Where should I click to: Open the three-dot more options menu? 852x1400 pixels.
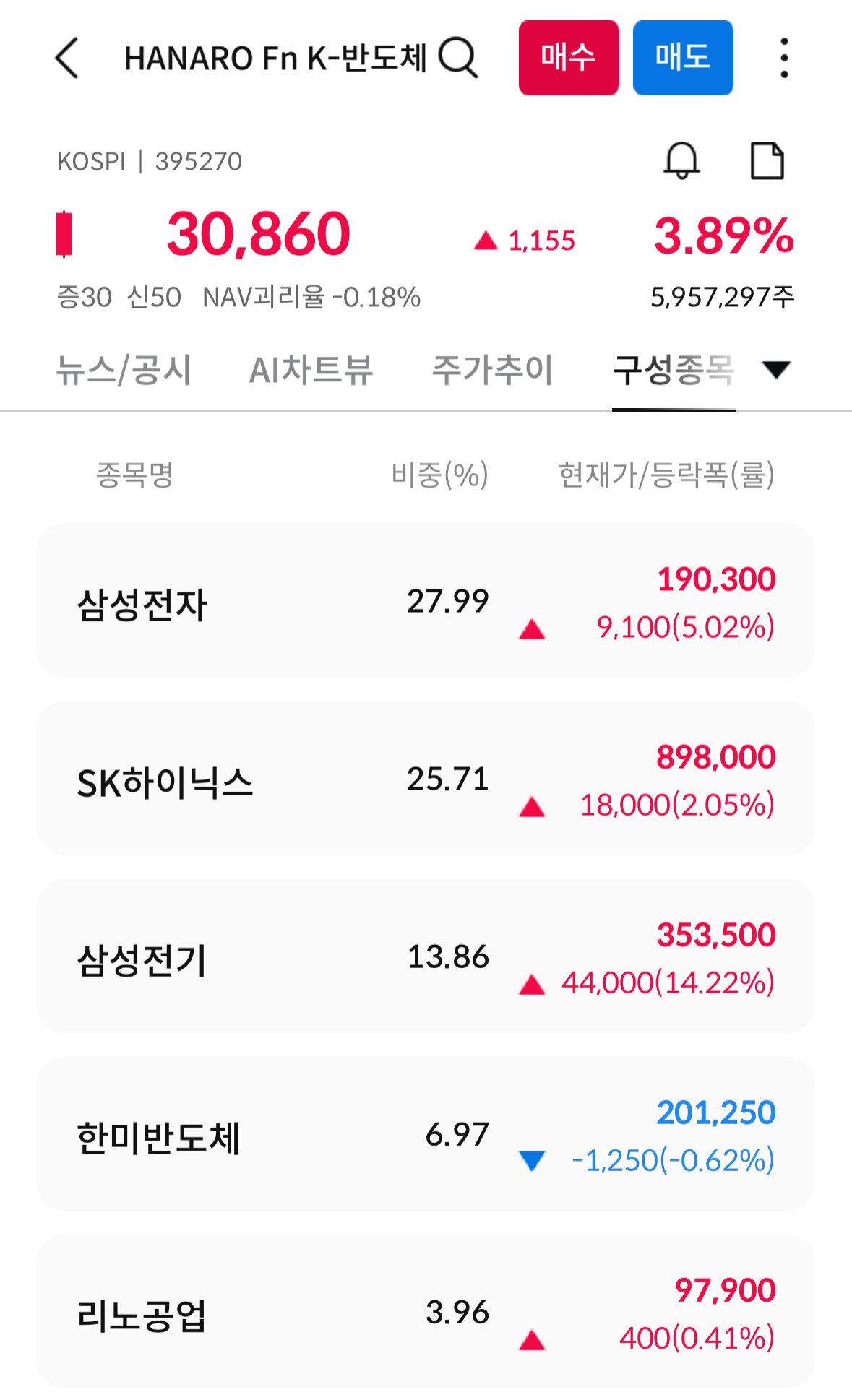click(784, 59)
